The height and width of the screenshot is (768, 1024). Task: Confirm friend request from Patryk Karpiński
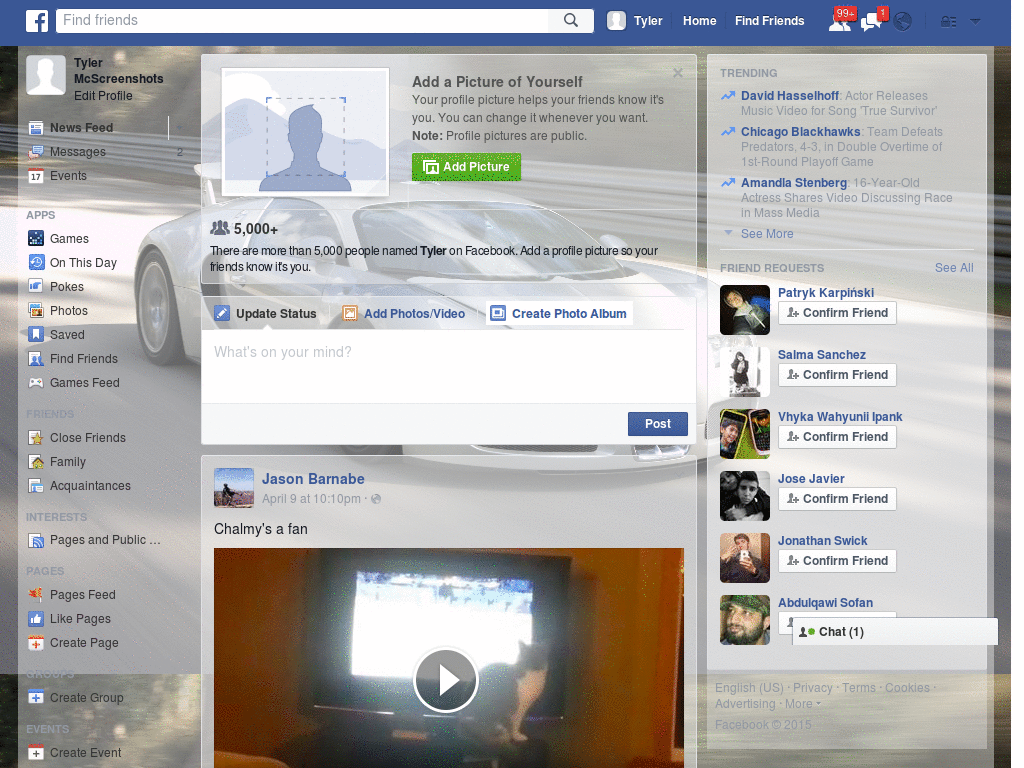pos(837,313)
